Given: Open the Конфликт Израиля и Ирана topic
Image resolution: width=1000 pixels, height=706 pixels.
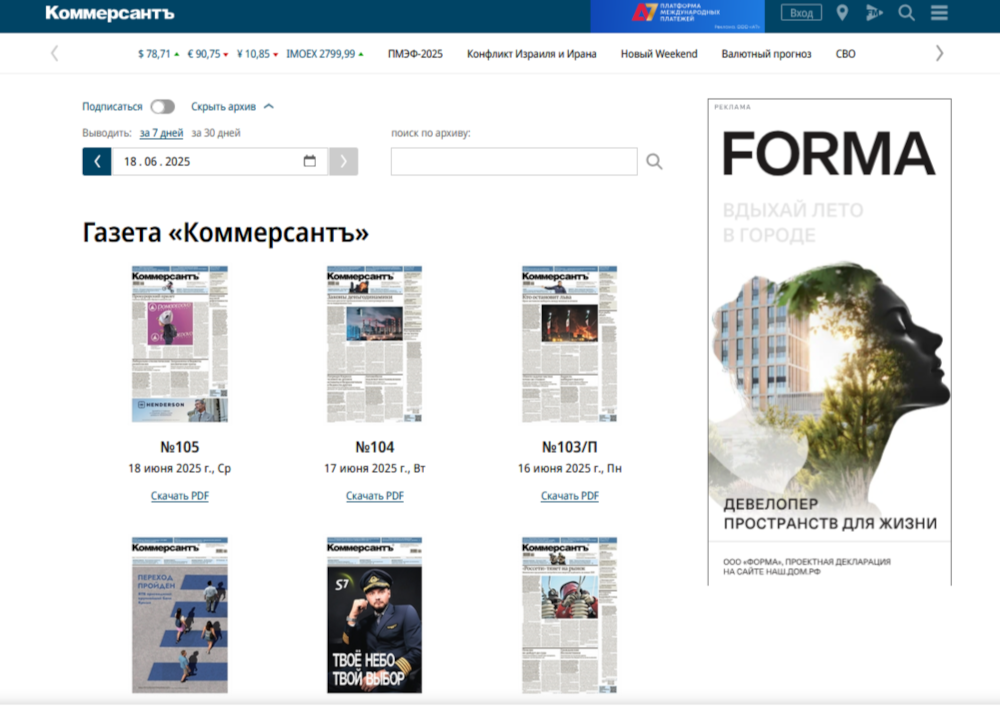Looking at the screenshot, I should coord(531,54).
